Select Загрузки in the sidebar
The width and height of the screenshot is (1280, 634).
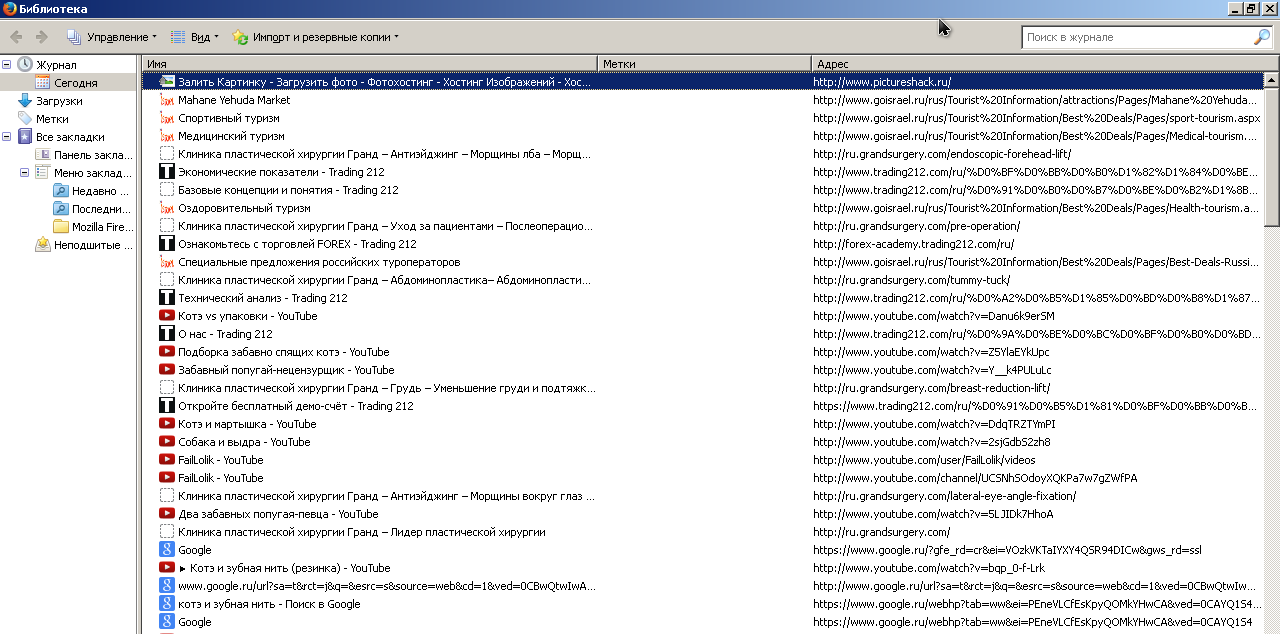59,101
